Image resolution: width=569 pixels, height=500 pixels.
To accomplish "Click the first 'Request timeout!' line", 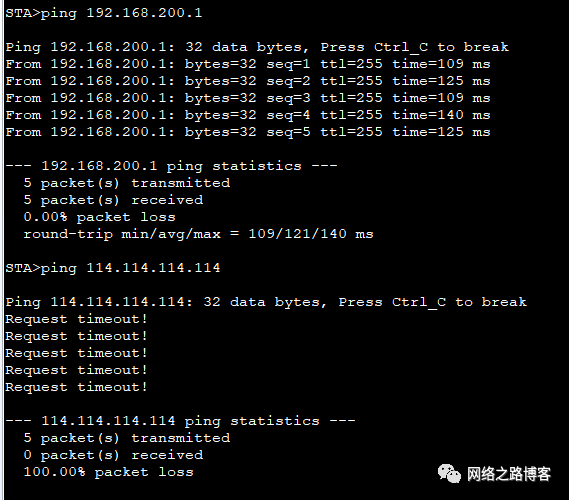I will click(76, 319).
